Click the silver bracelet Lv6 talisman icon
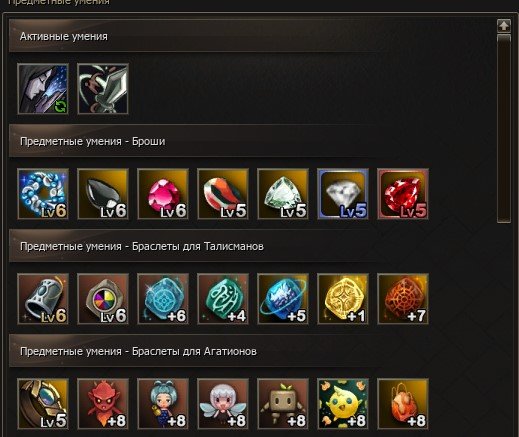 [x=43, y=299]
